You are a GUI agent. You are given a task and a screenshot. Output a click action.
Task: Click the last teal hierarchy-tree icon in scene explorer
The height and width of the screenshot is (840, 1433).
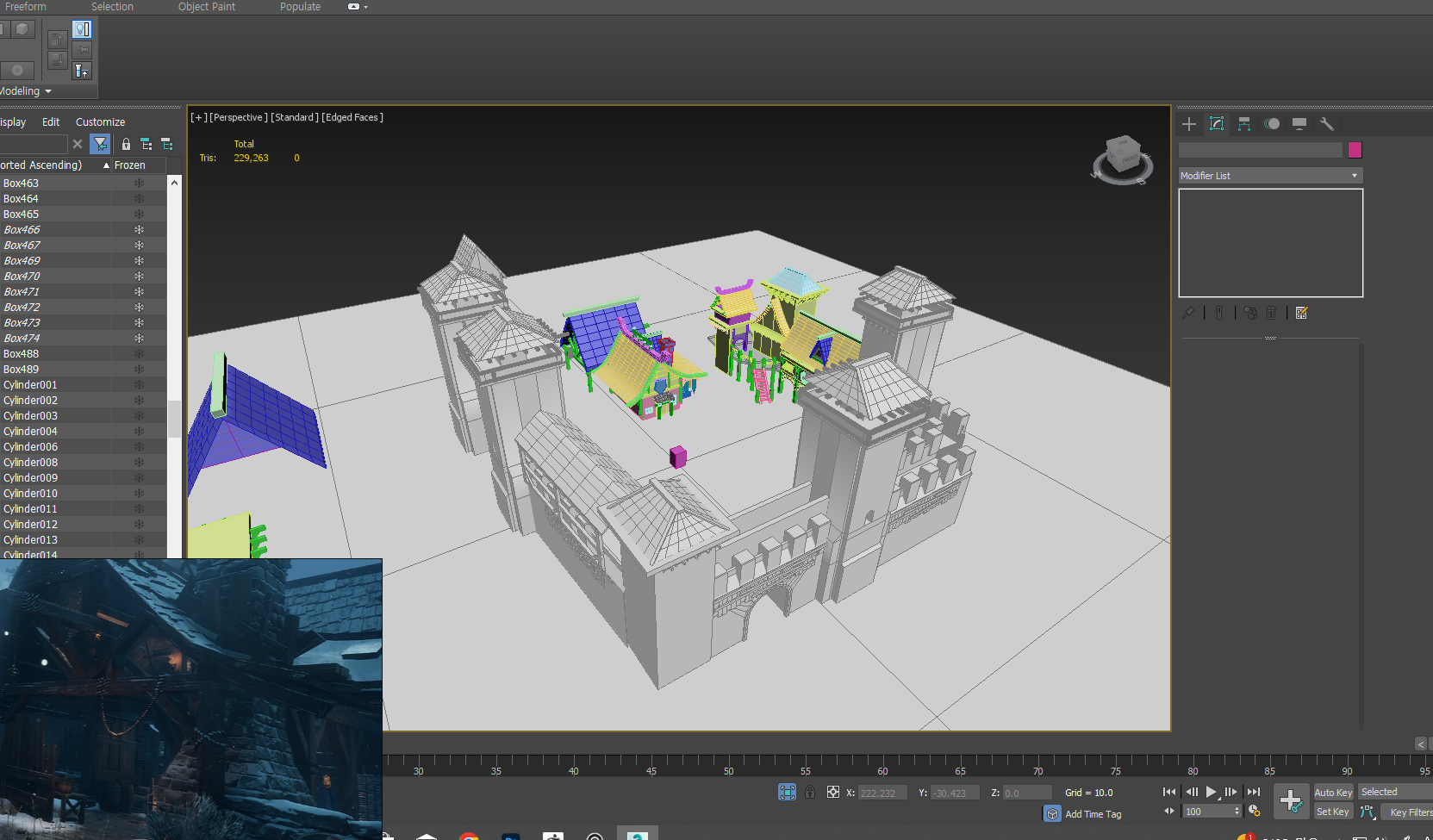coord(167,144)
